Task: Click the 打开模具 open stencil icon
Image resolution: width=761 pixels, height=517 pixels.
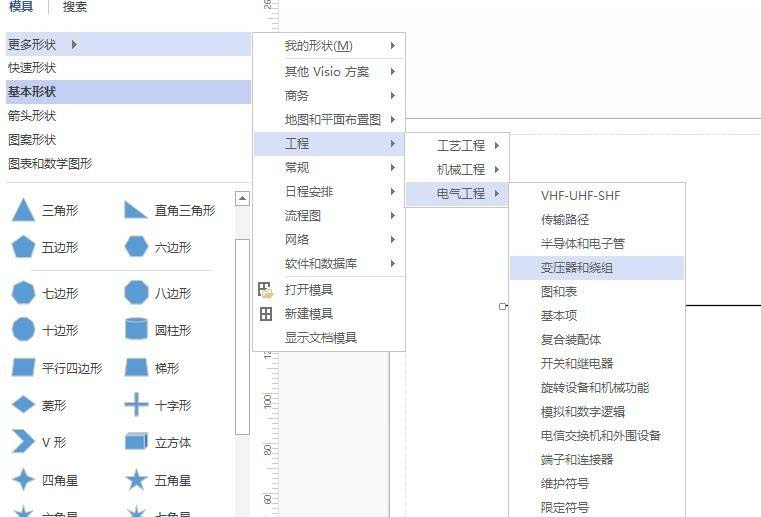Action: tap(265, 290)
